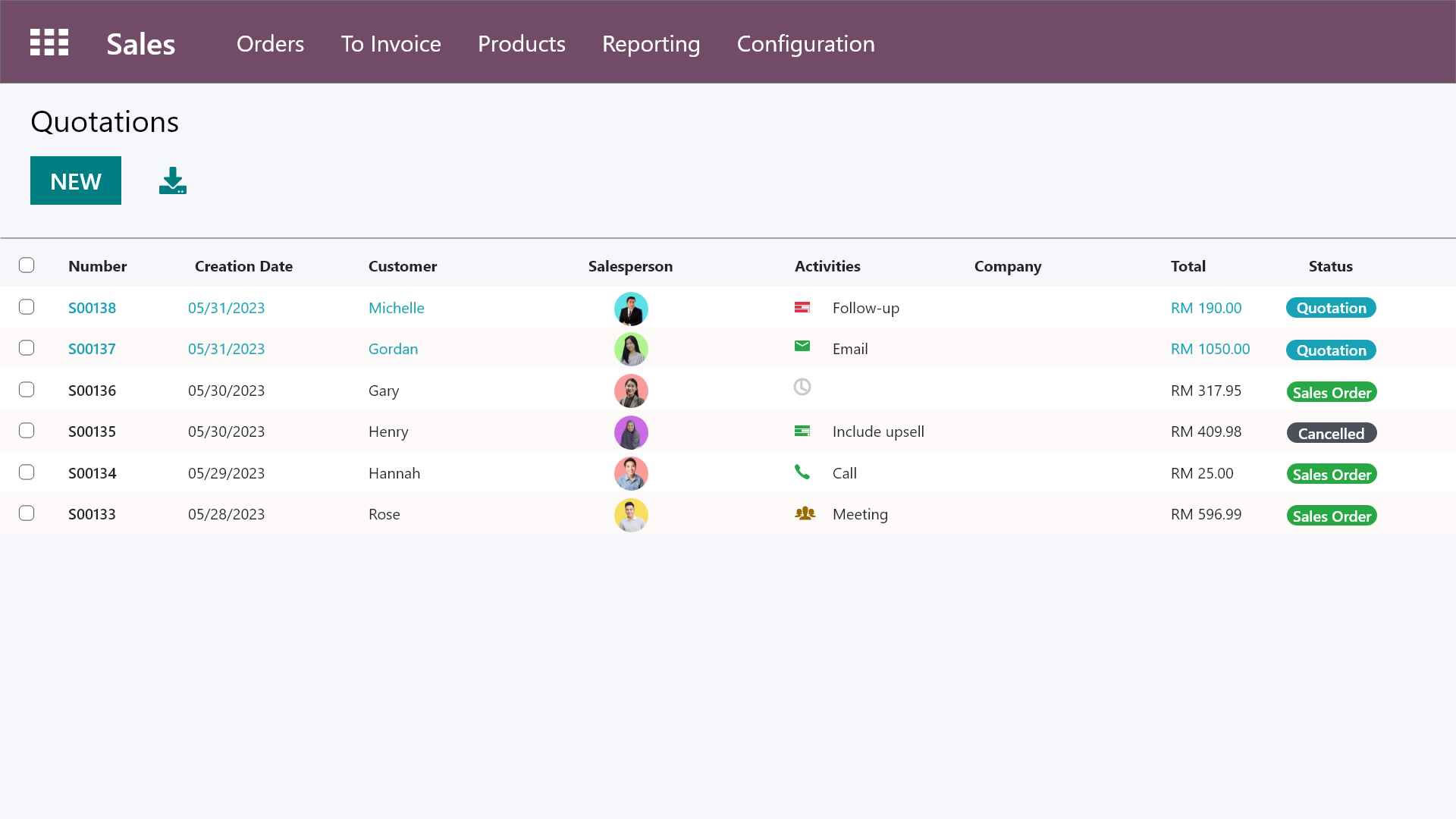Open the To Invoice menu
Image resolution: width=1456 pixels, height=819 pixels.
[x=391, y=44]
